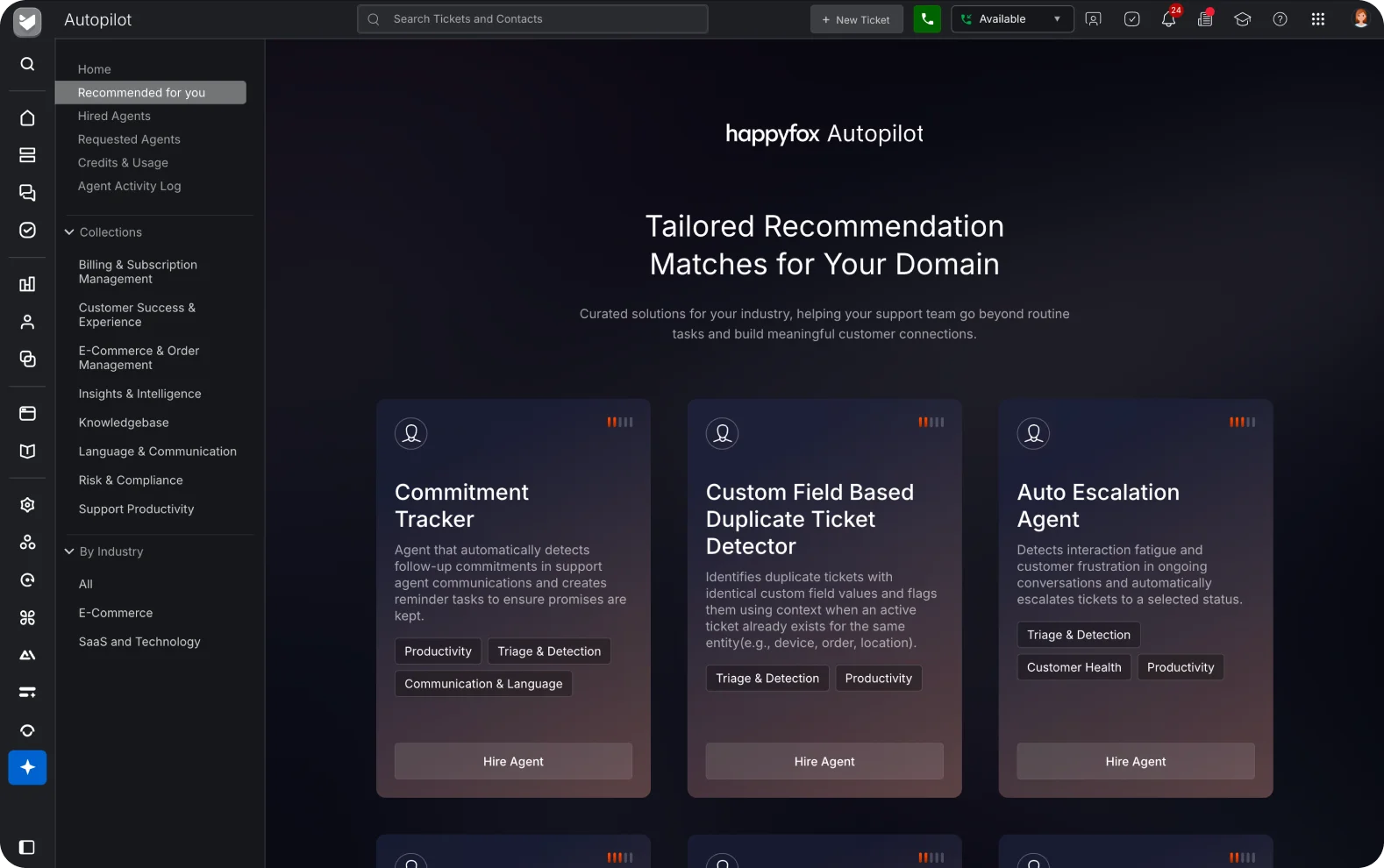This screenshot has width=1384, height=868.
Task: Open the graduation cap academy icon
Action: click(x=1243, y=19)
